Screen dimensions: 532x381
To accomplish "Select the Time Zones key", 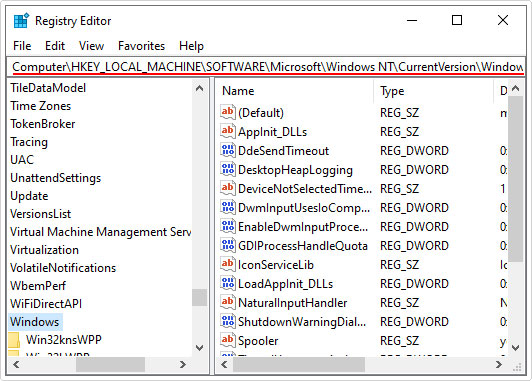I will [x=40, y=106].
